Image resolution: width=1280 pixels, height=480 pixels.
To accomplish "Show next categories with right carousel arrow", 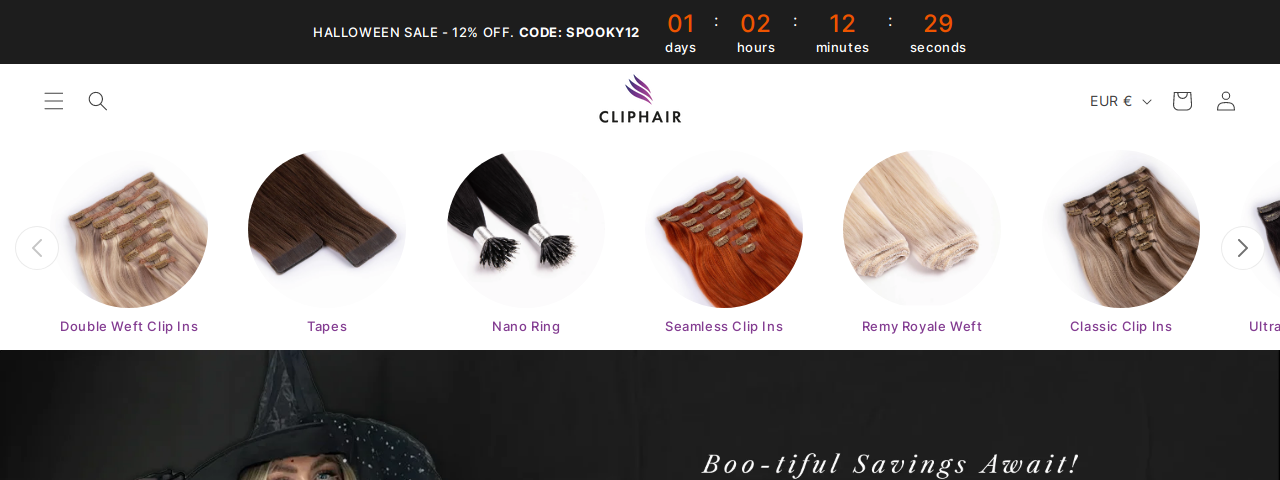I will click(x=1242, y=248).
